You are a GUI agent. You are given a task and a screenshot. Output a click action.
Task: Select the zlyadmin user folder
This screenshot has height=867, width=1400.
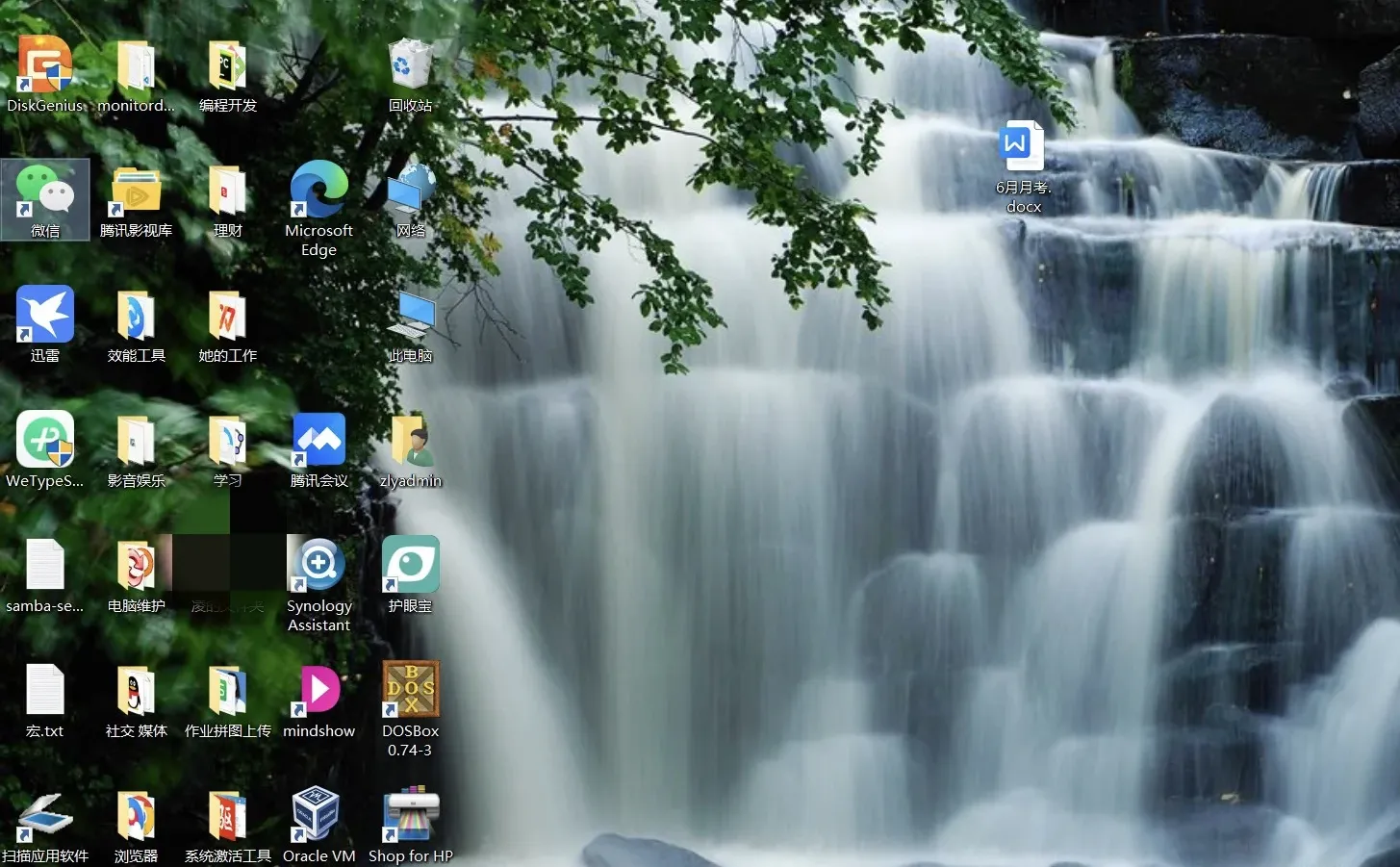[x=411, y=440]
